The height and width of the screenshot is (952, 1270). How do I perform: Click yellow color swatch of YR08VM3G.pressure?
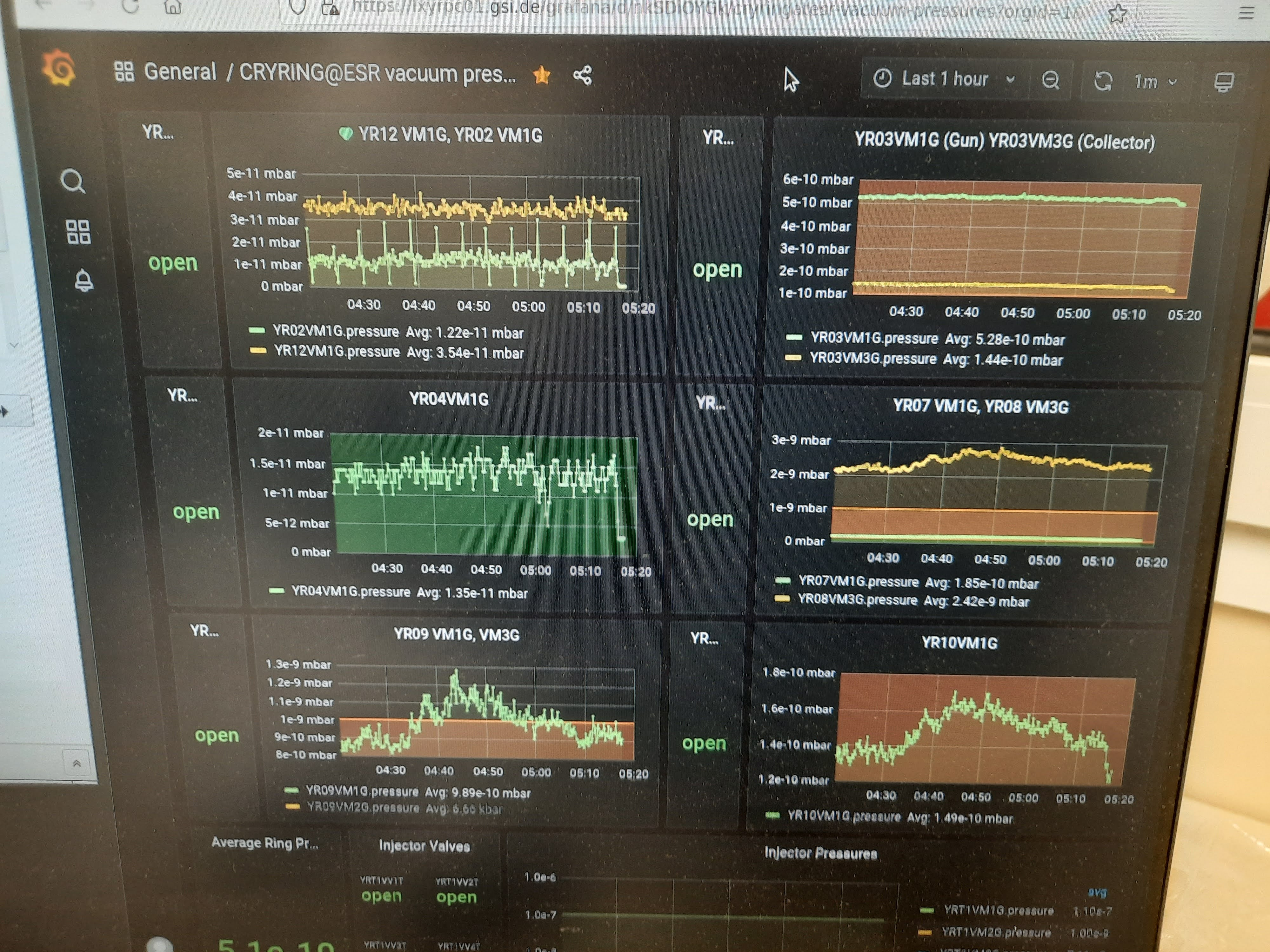[781, 599]
